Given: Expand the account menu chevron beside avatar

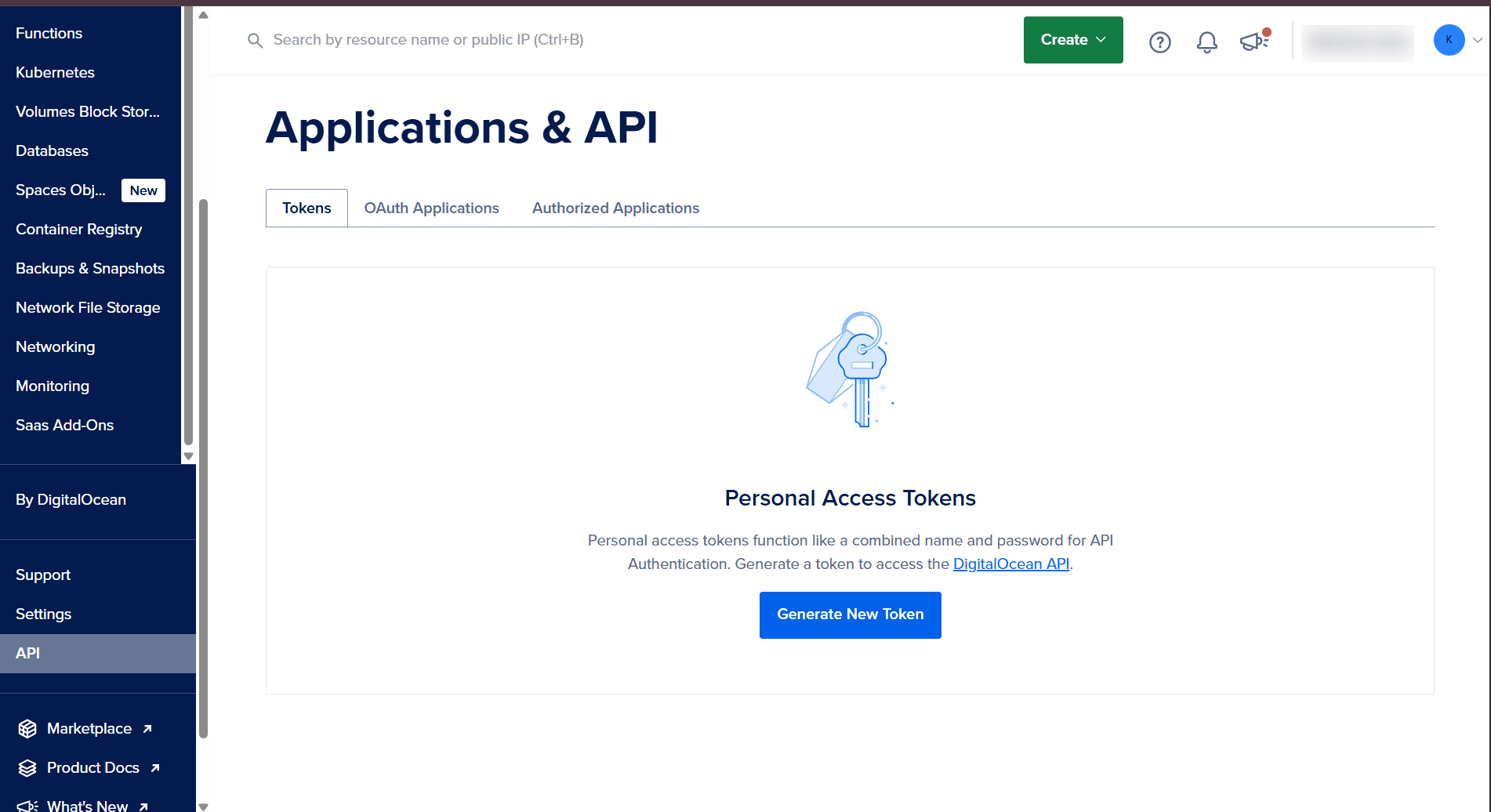Looking at the screenshot, I should [x=1478, y=40].
